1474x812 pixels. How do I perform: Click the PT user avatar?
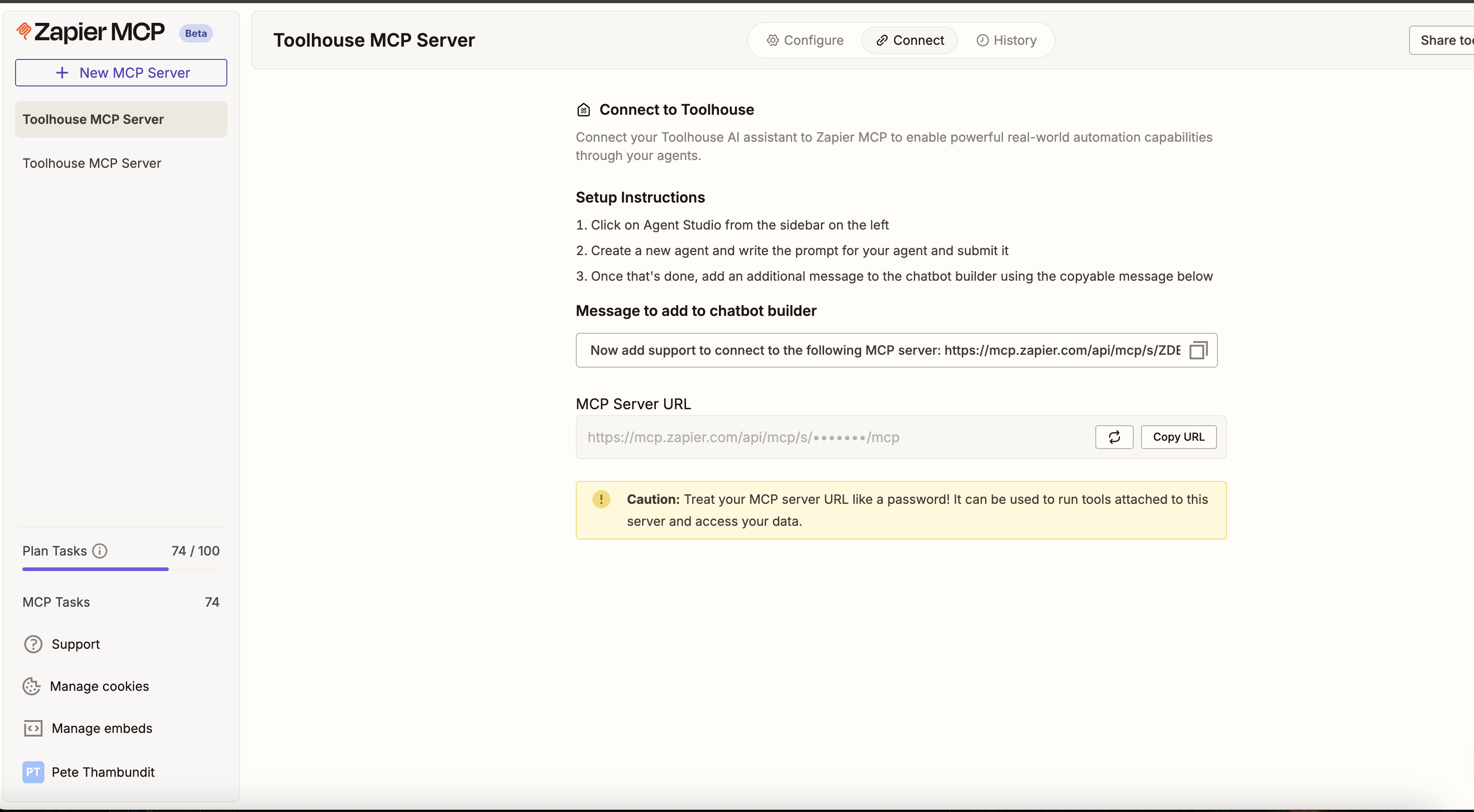[x=33, y=772]
